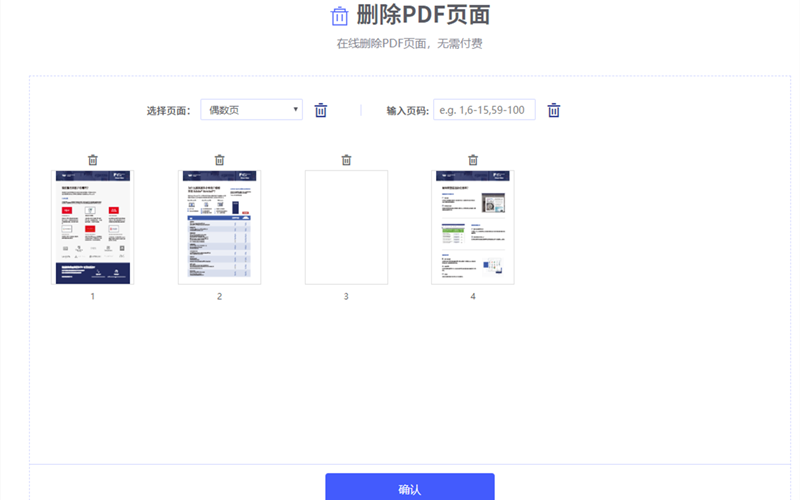The height and width of the screenshot is (500, 800).
Task: Click the trash icon above page 4
Action: tap(473, 160)
